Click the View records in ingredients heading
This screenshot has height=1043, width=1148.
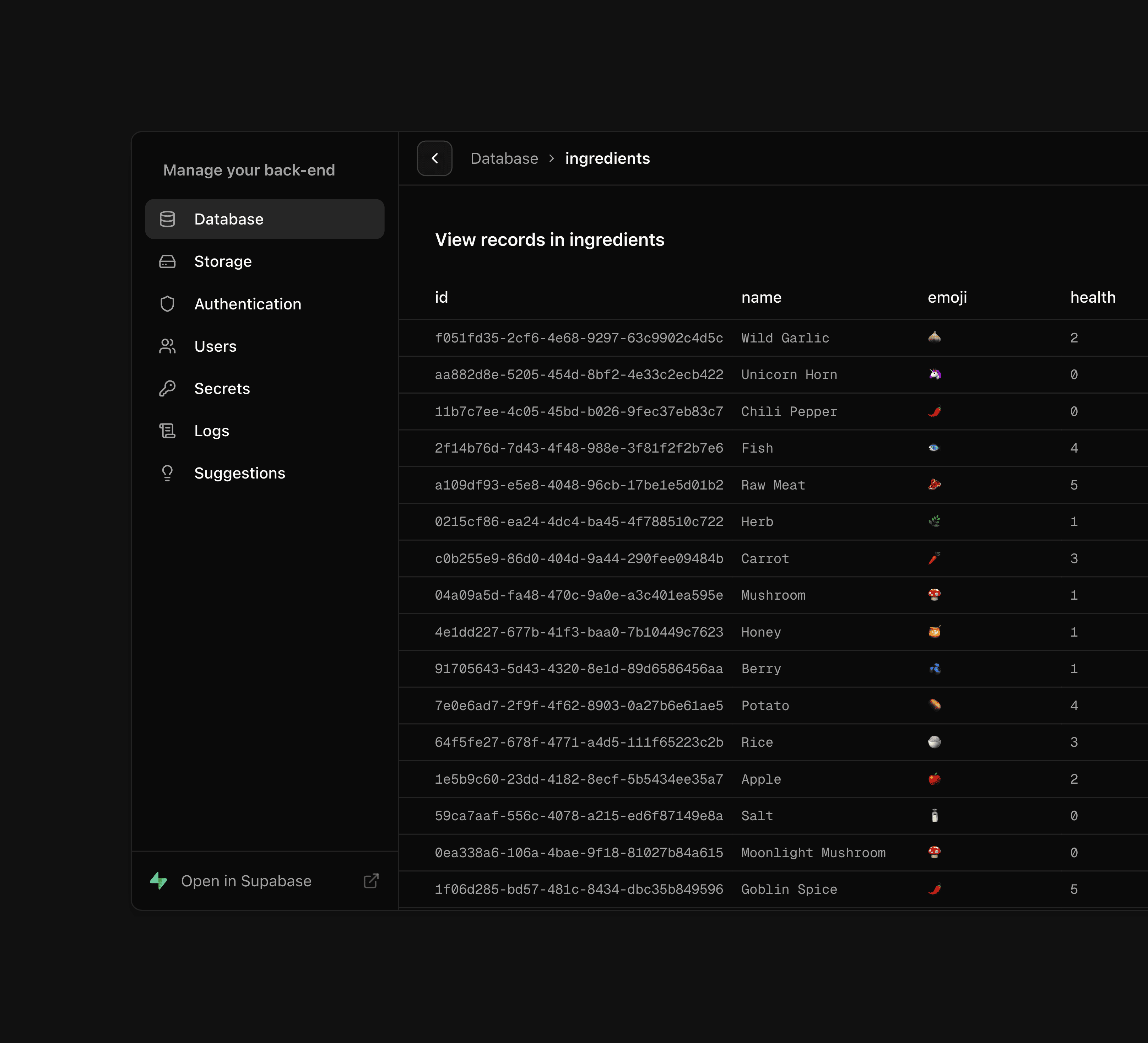(x=549, y=240)
